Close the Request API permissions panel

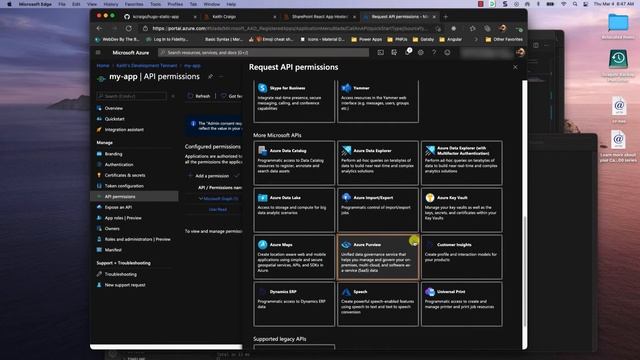[x=515, y=67]
